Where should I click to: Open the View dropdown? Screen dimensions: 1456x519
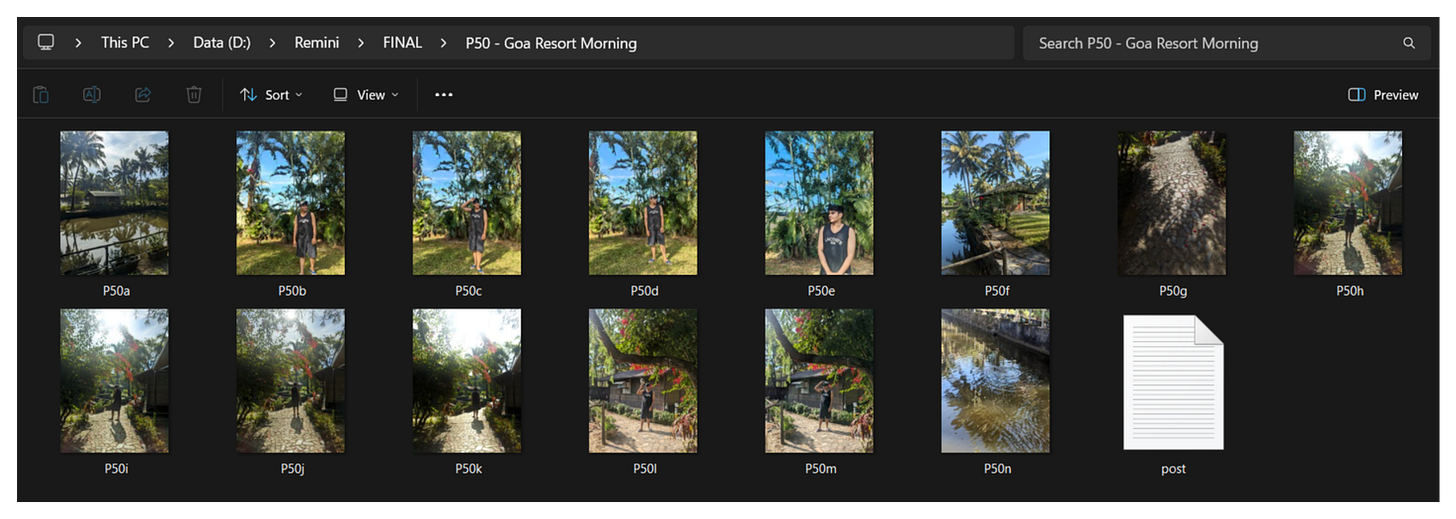click(x=366, y=95)
